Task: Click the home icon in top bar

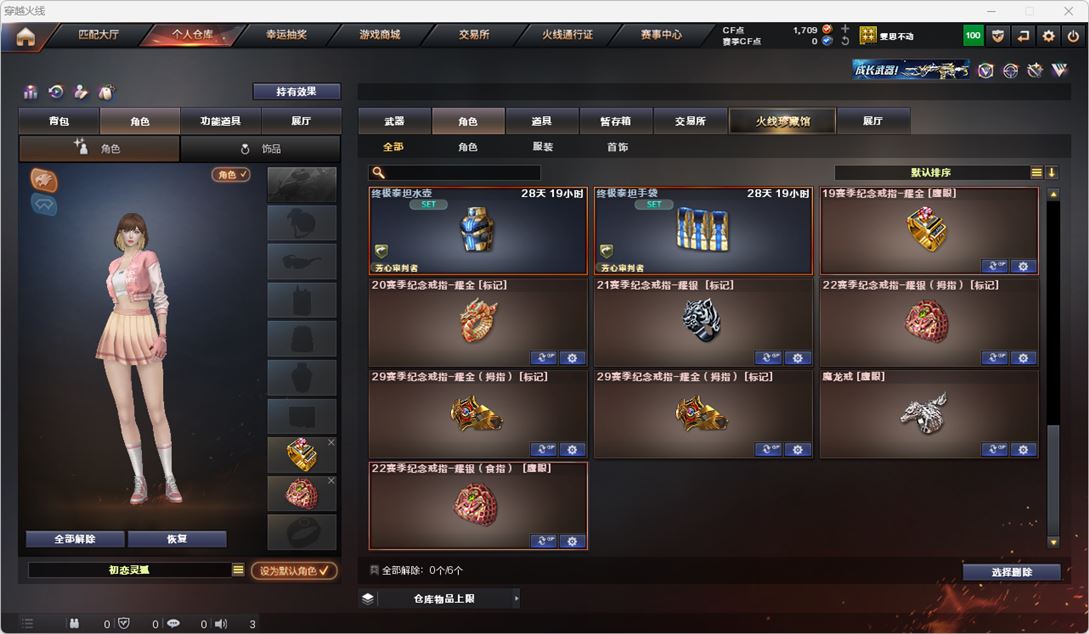Action: click(26, 36)
